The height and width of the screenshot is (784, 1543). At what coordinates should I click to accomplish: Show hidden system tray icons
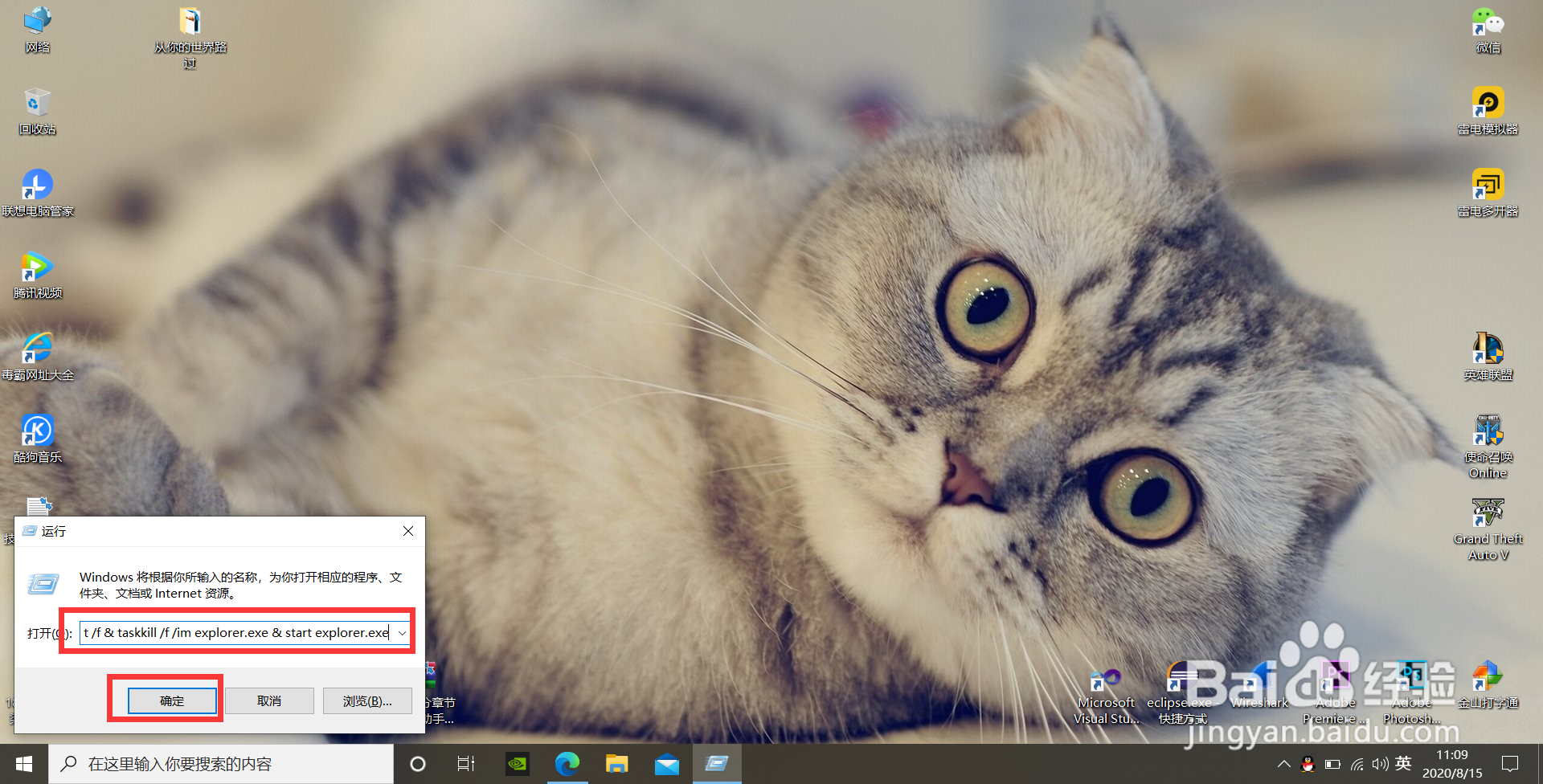1283,763
